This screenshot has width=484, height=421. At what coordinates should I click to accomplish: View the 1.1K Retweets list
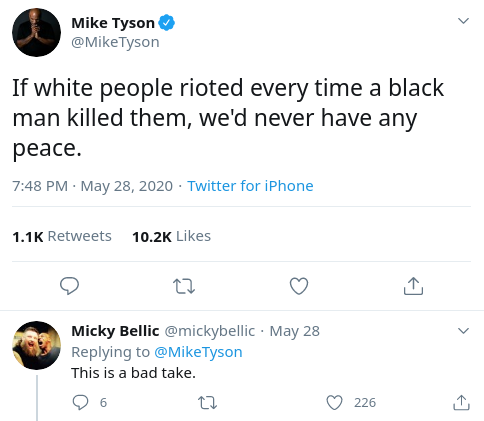[x=62, y=236]
